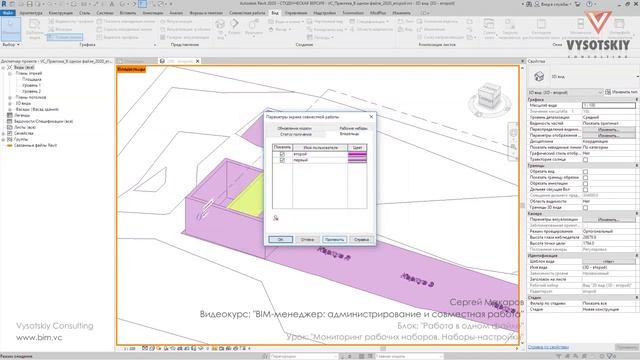This screenshot has height=360, width=640.
Task: Click the Revit application logo button
Action: pos(4,4)
